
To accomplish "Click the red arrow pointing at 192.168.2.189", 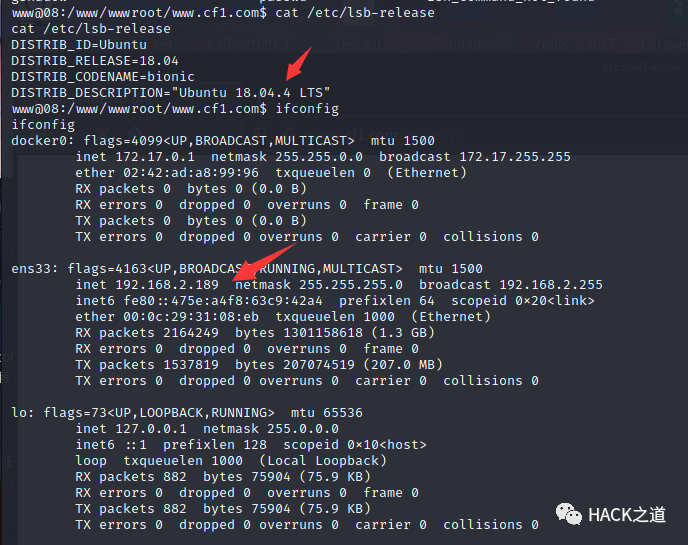I will (x=264, y=262).
